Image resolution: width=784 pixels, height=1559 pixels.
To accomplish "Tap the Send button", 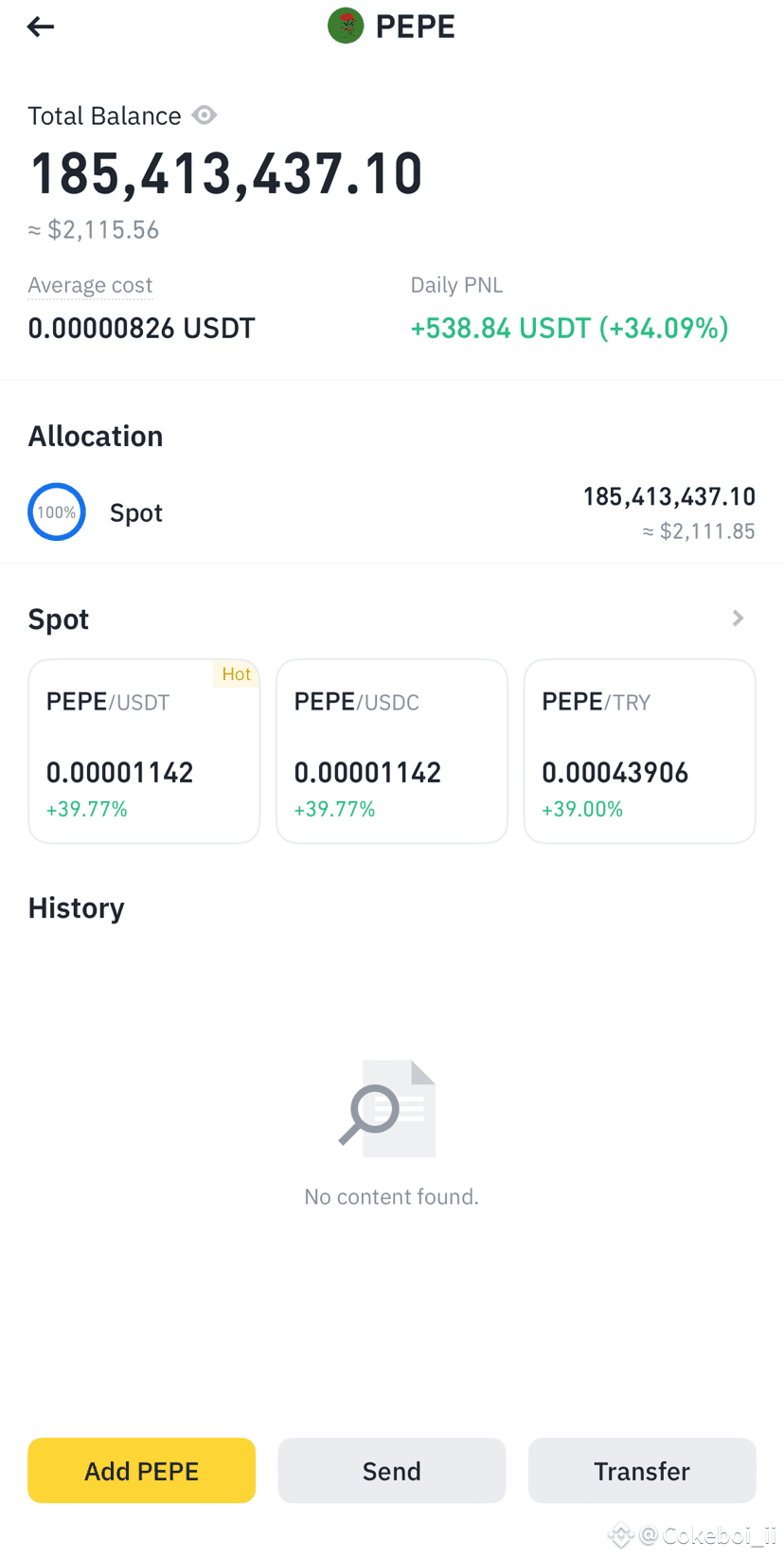I will point(392,1471).
